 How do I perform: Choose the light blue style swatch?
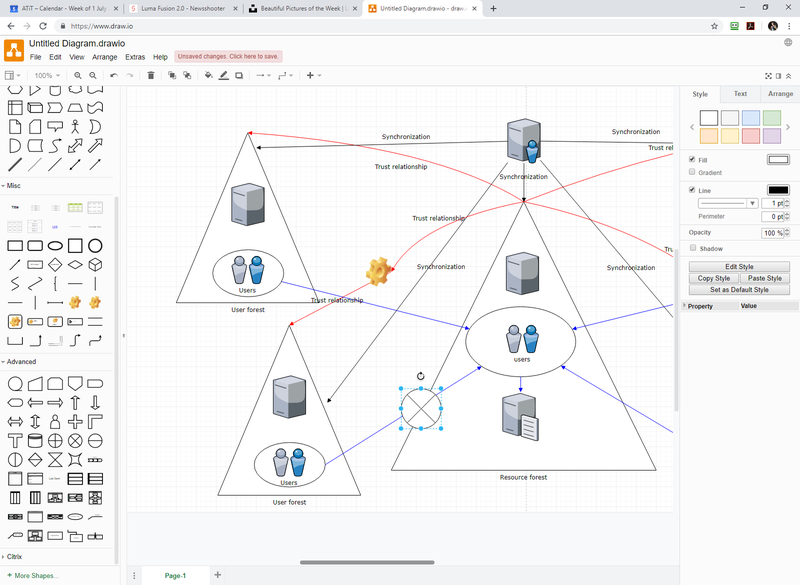pyautogui.click(x=751, y=118)
